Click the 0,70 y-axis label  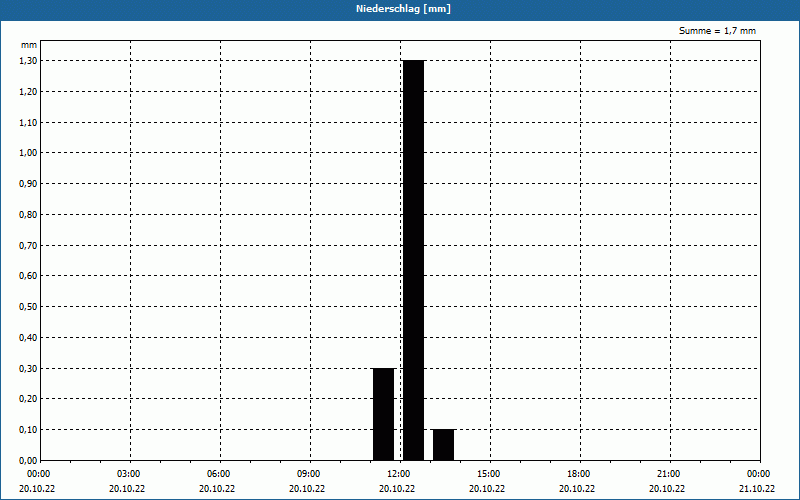tap(28, 245)
